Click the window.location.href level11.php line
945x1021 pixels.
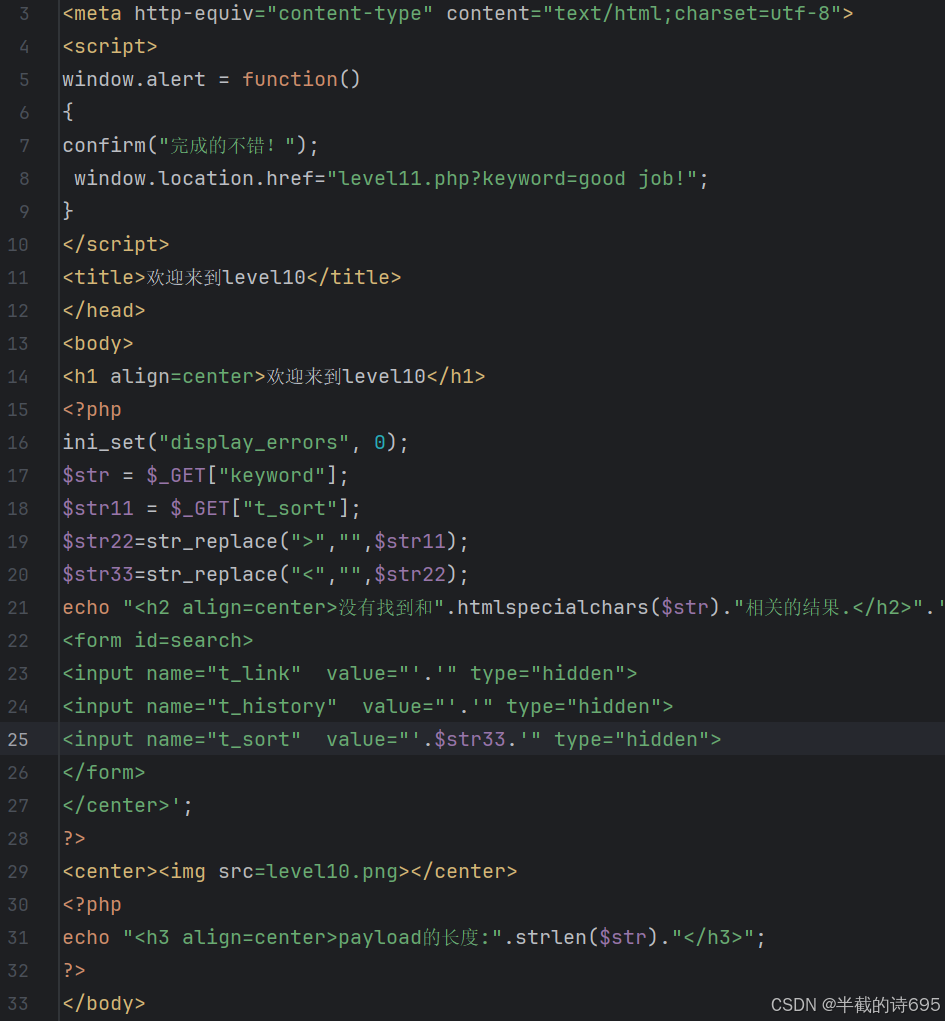coord(391,178)
